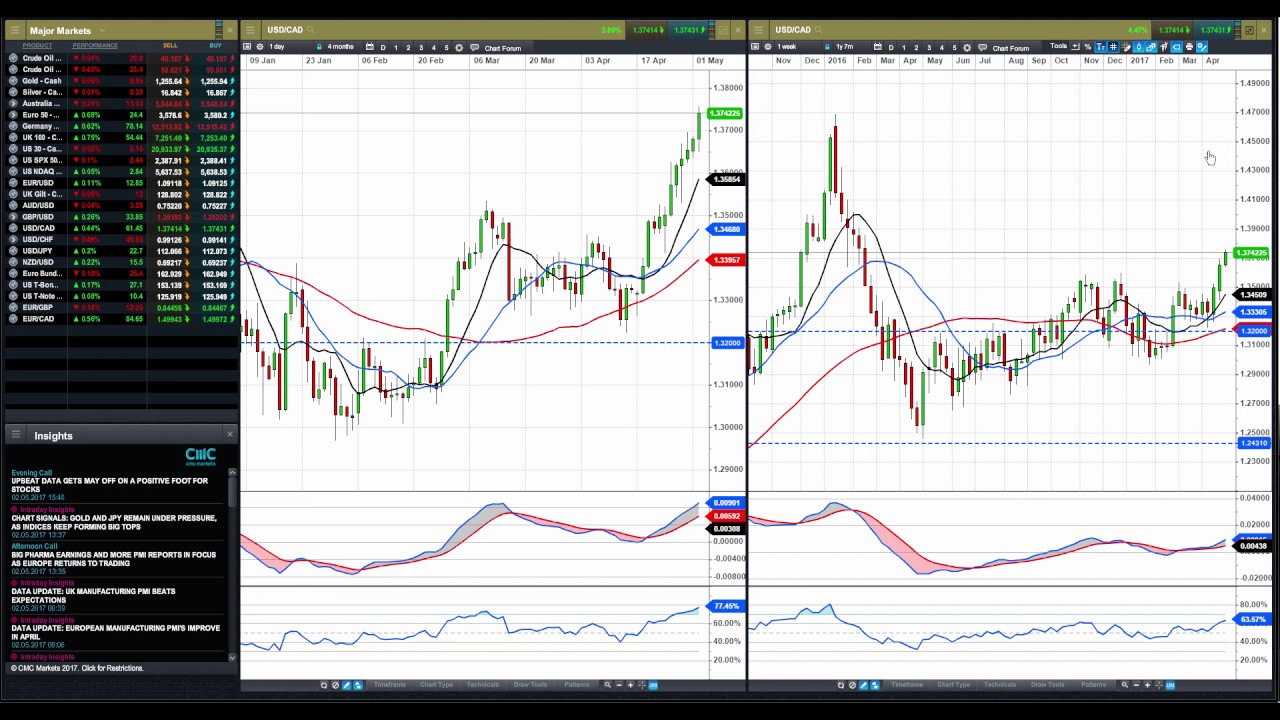Close the Insights panel

(229, 434)
